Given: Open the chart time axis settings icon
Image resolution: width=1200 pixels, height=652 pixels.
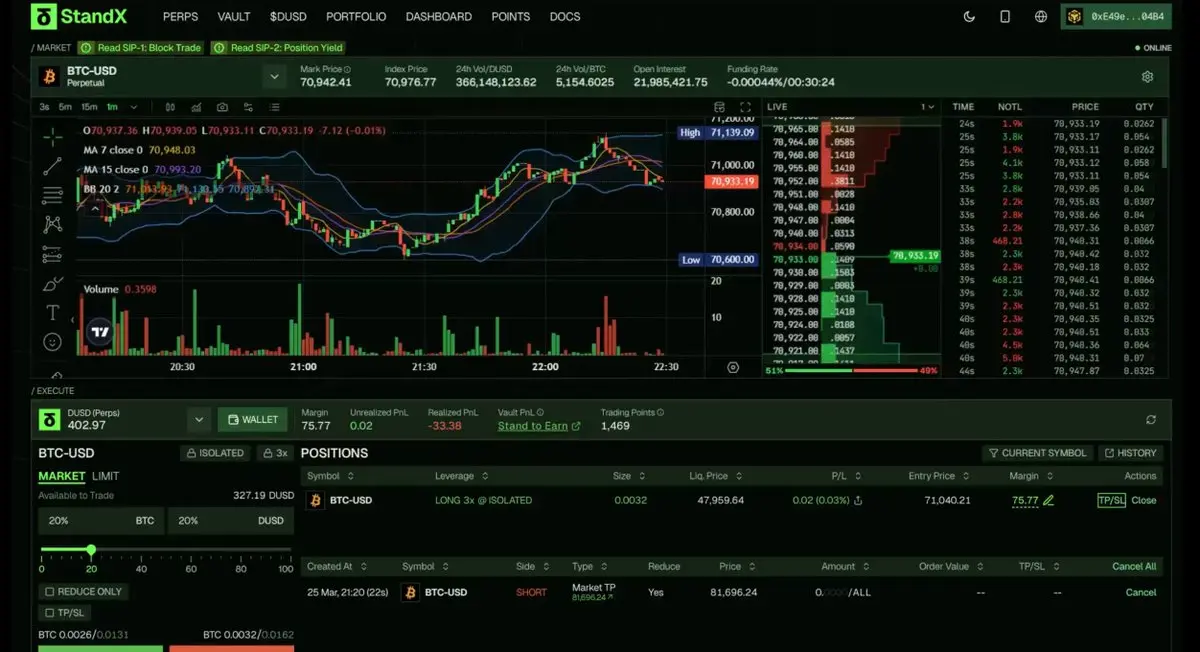Looking at the screenshot, I should pos(733,367).
